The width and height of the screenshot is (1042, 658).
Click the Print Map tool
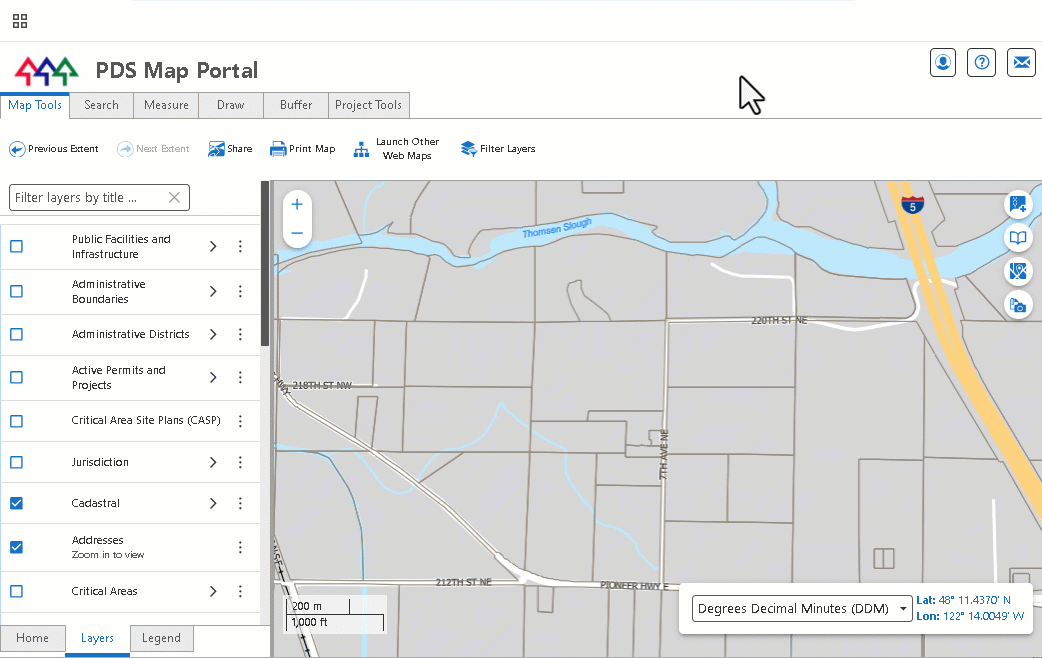[x=302, y=149]
